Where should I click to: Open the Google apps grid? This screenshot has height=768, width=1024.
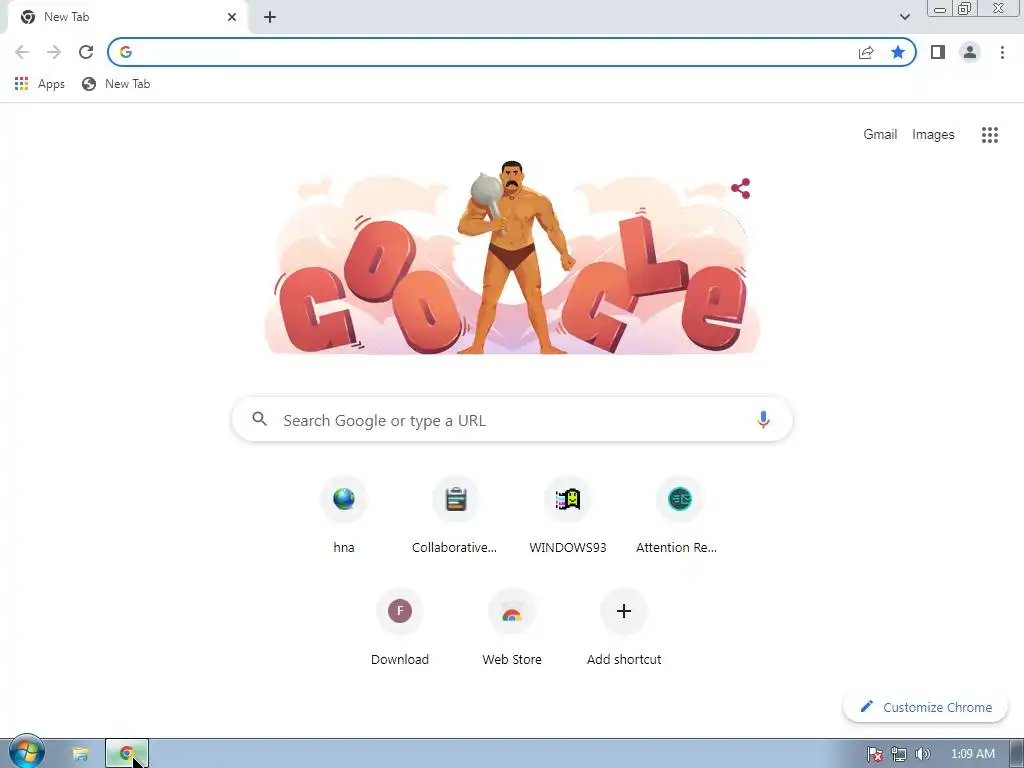990,135
